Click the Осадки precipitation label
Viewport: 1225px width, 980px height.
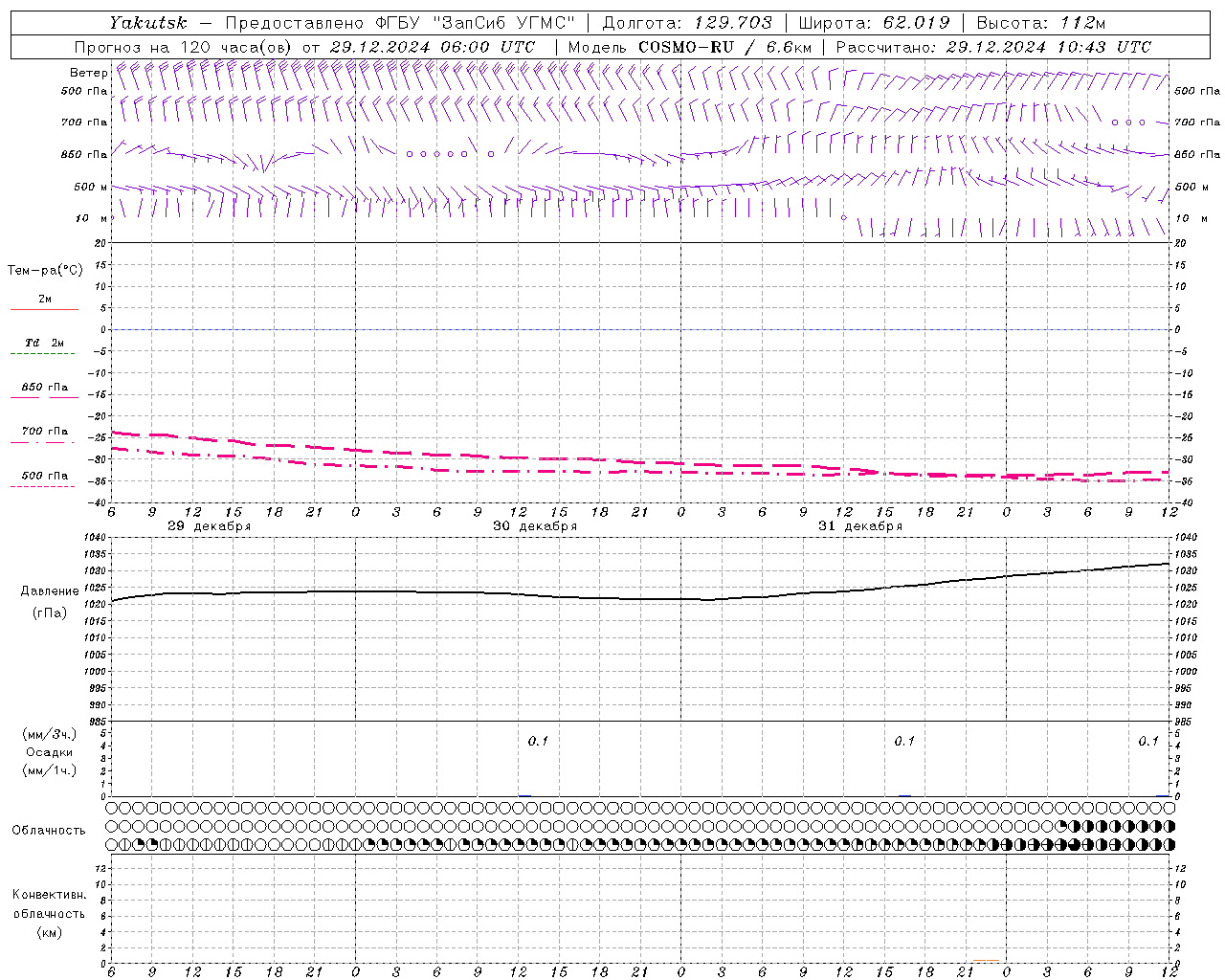click(49, 752)
